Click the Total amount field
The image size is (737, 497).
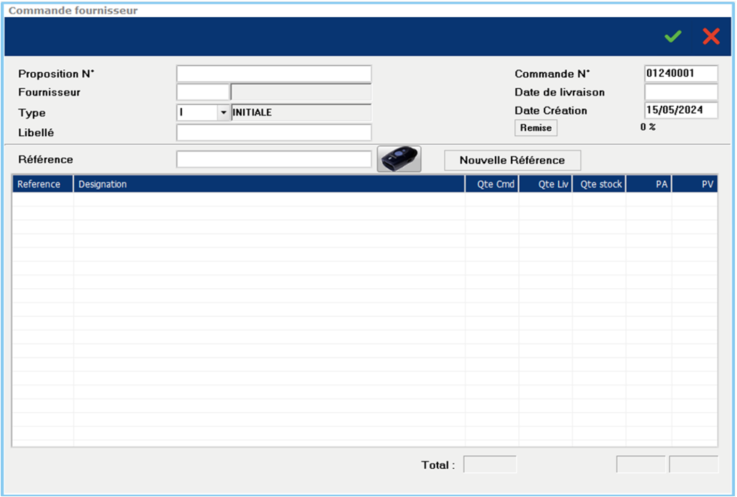click(490, 464)
